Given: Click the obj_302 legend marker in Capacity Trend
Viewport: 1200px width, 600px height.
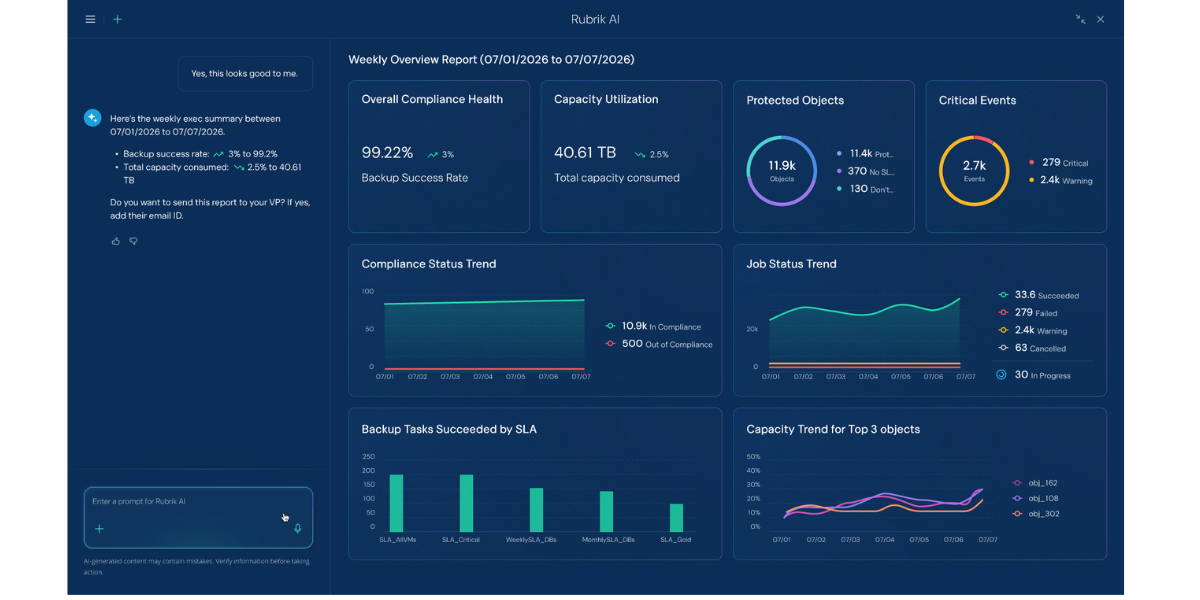Looking at the screenshot, I should 1016,514.
